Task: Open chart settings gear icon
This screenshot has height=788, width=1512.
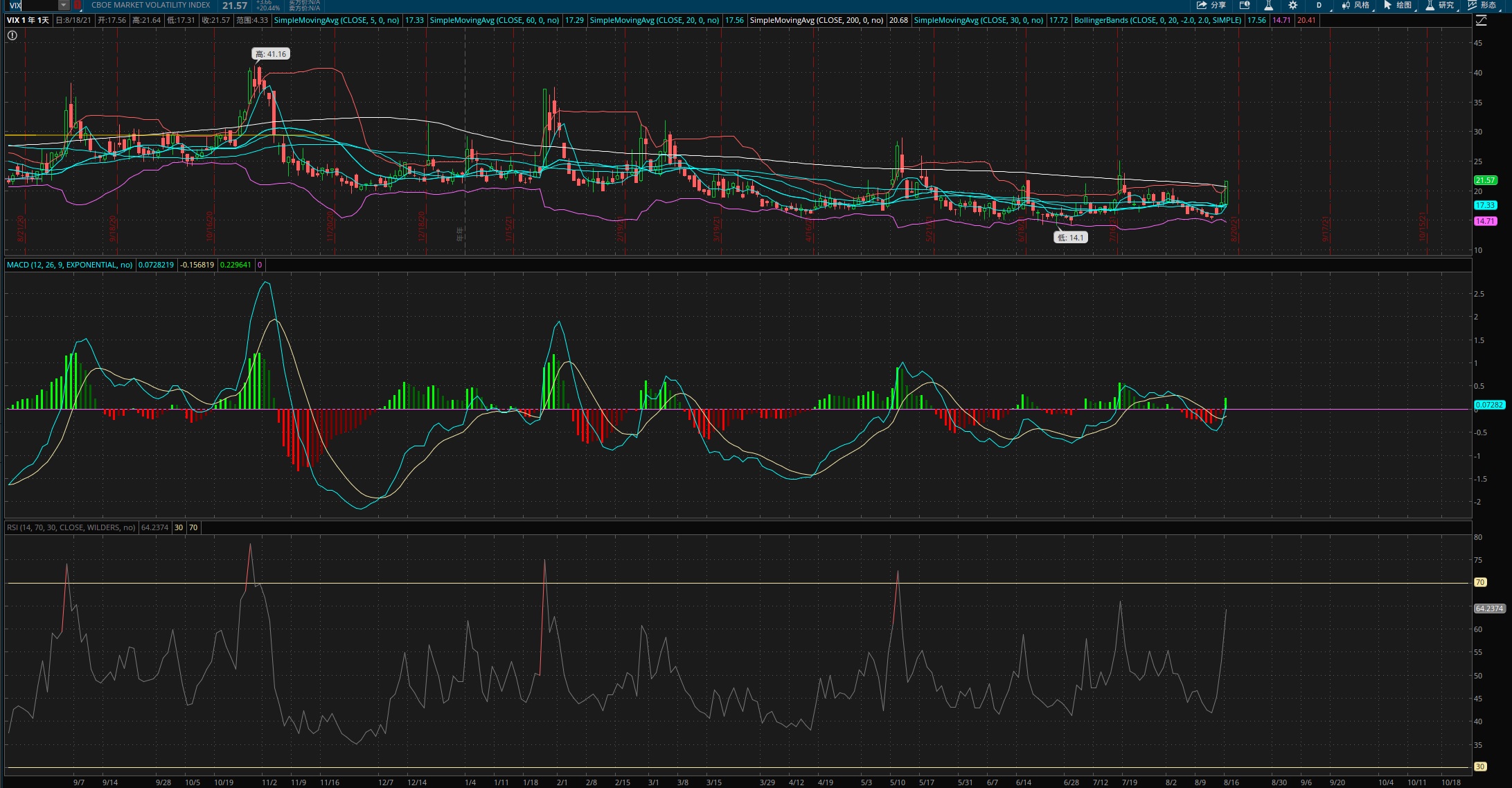Action: point(1292,5)
